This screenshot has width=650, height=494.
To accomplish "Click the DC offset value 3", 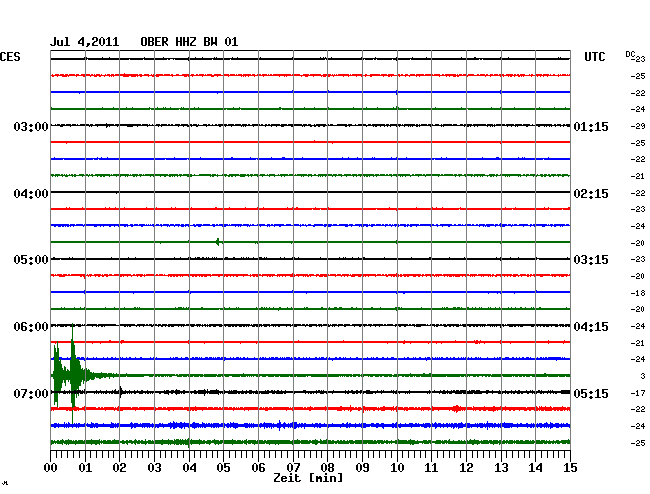I will pos(643,376).
